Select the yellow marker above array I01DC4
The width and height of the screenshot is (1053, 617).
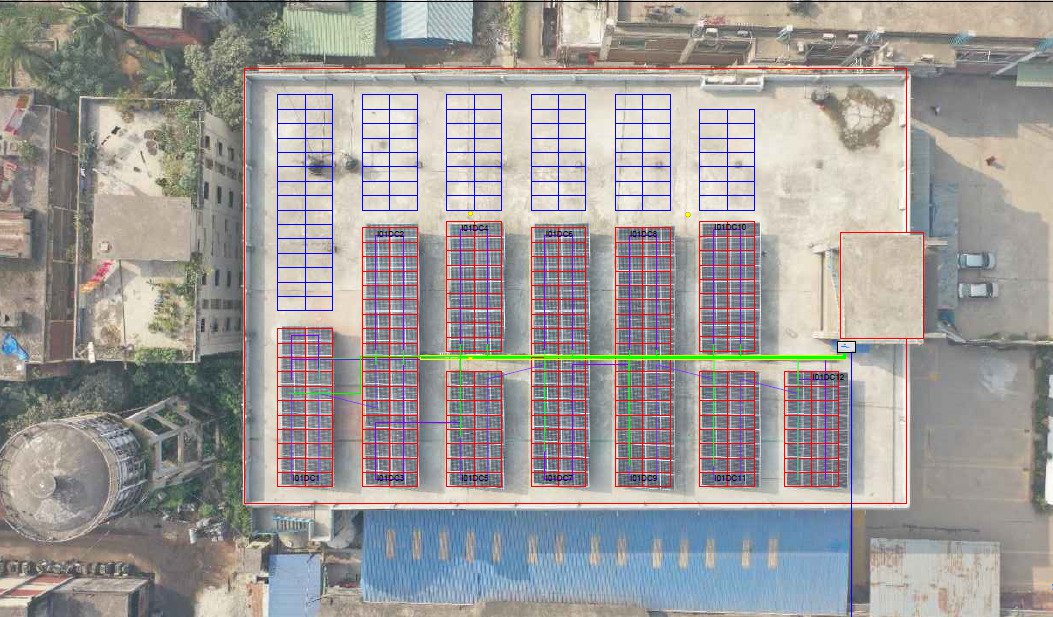(x=470, y=214)
